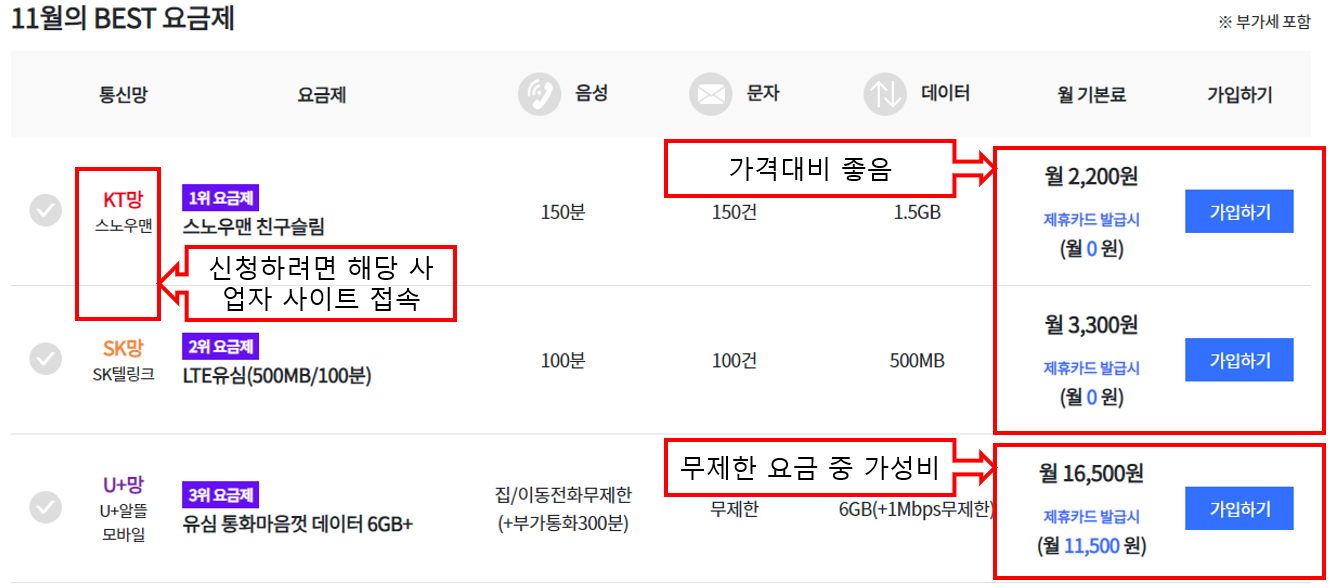Viewport: 1337px width, 588px height.
Task: Click the 통신망 column header
Action: (x=123, y=95)
